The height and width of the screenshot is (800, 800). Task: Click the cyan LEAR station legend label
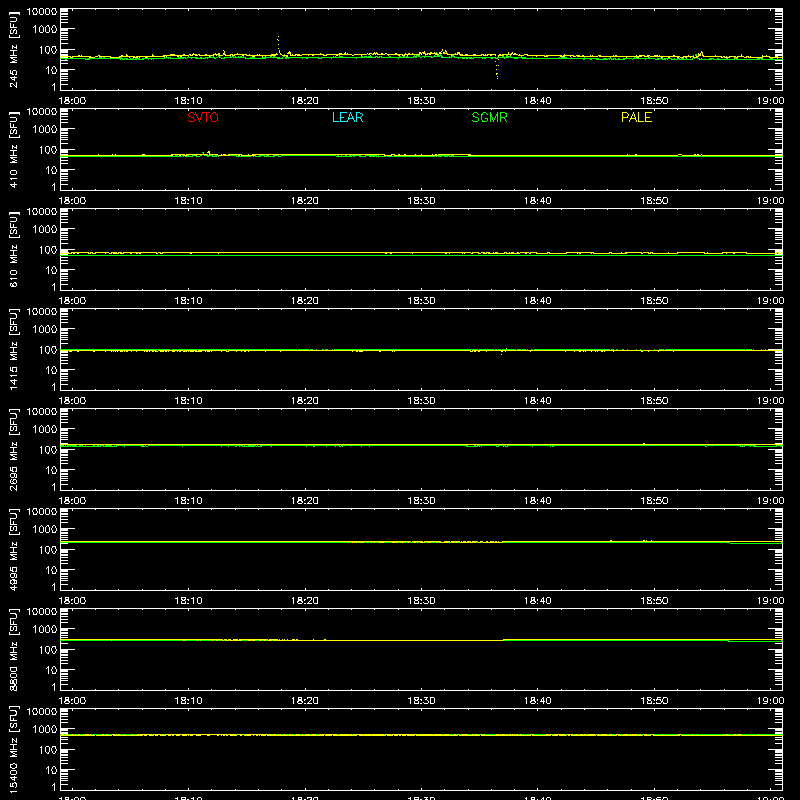pyautogui.click(x=347, y=117)
